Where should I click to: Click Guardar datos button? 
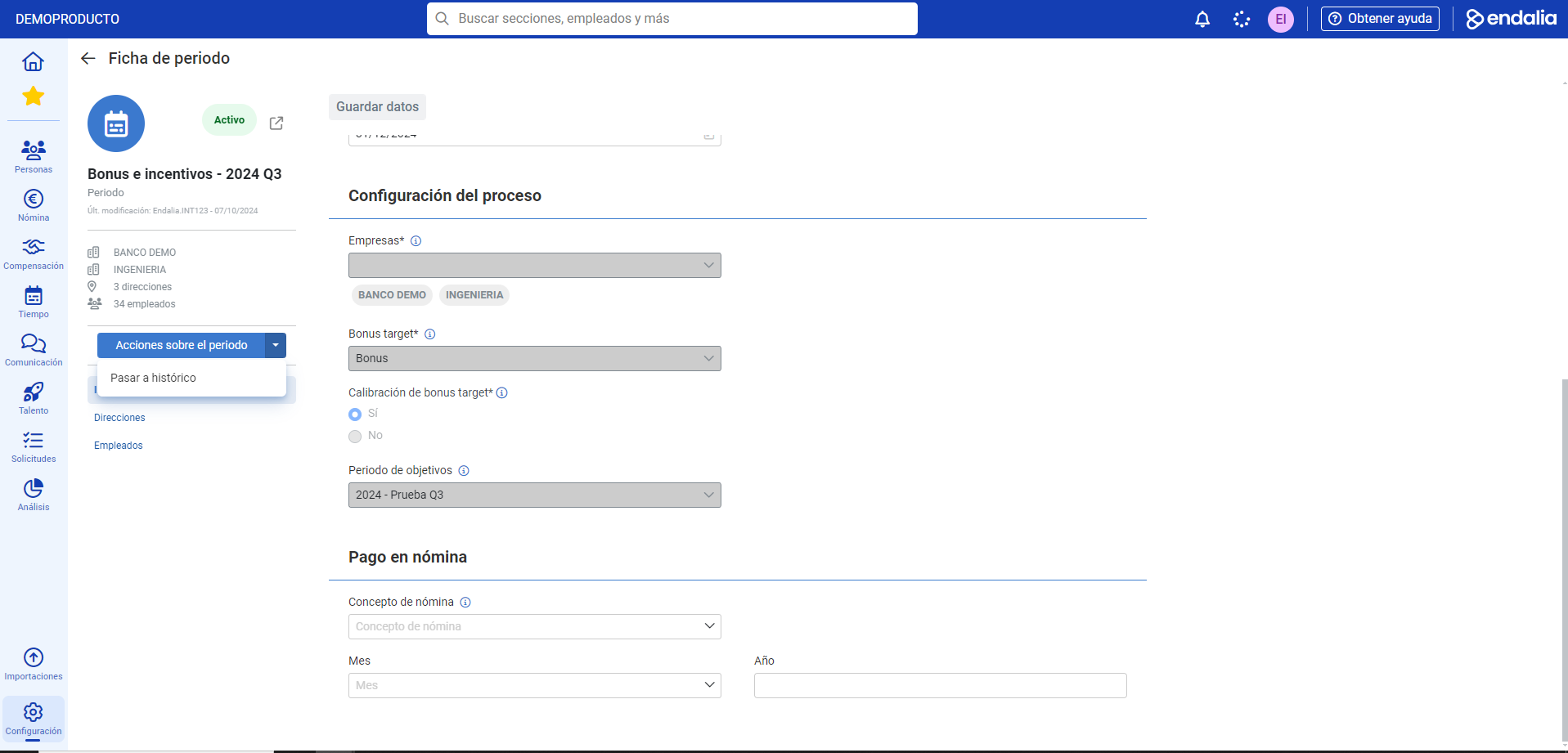(x=377, y=107)
